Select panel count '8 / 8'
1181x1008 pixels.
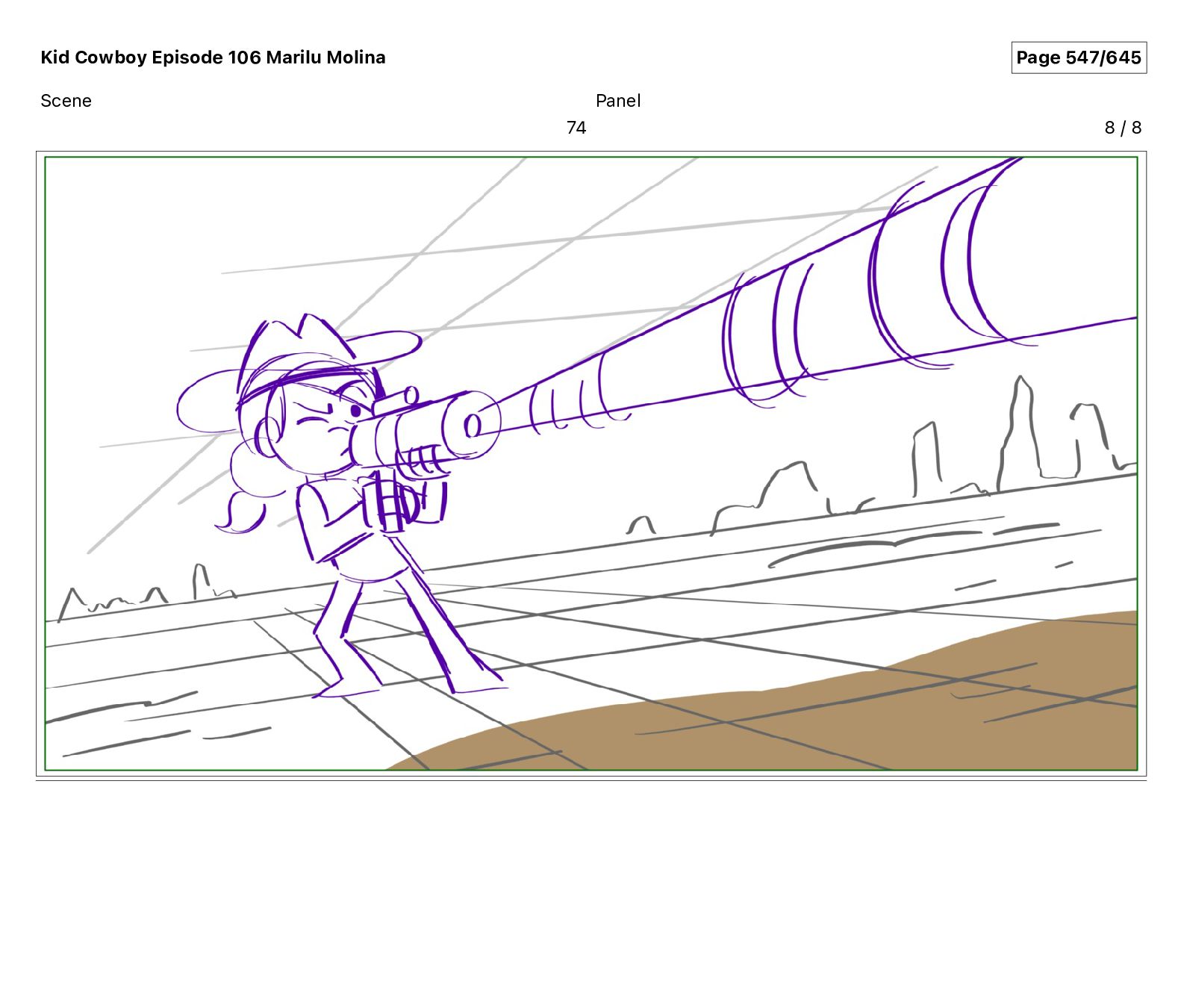1123,128
